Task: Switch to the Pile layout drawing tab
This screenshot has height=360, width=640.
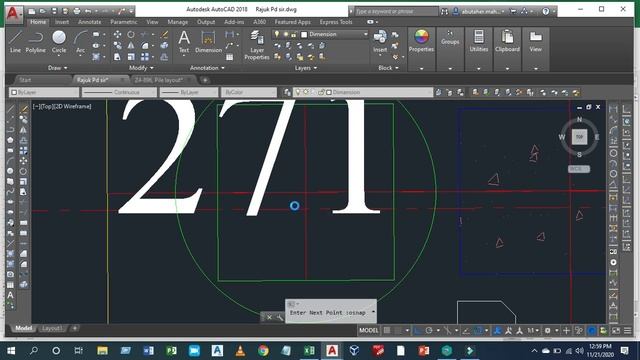Action: [x=159, y=80]
